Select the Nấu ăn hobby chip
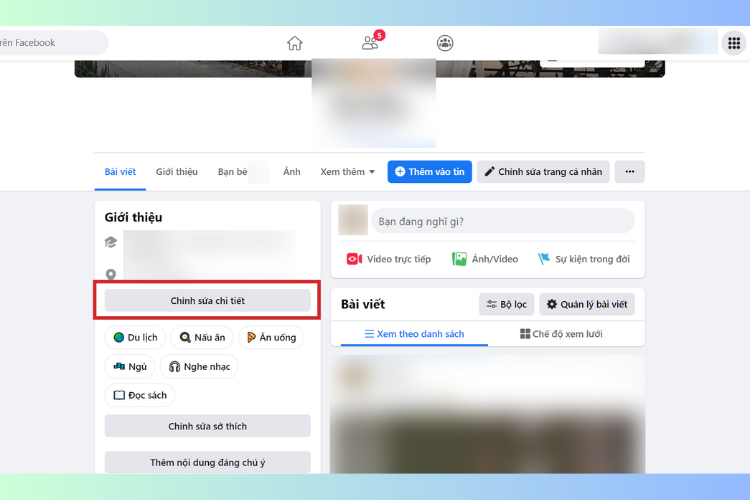750x500 pixels. (202, 337)
